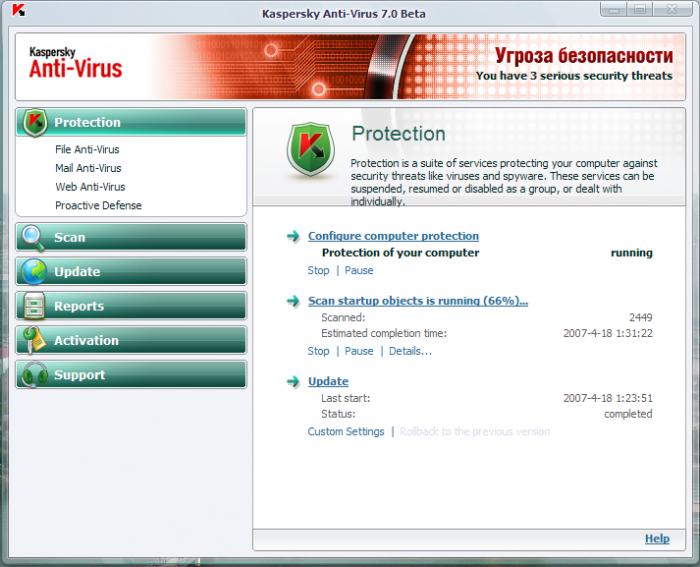The width and height of the screenshot is (700, 567).
Task: Open the Protection section
Action: [x=131, y=122]
